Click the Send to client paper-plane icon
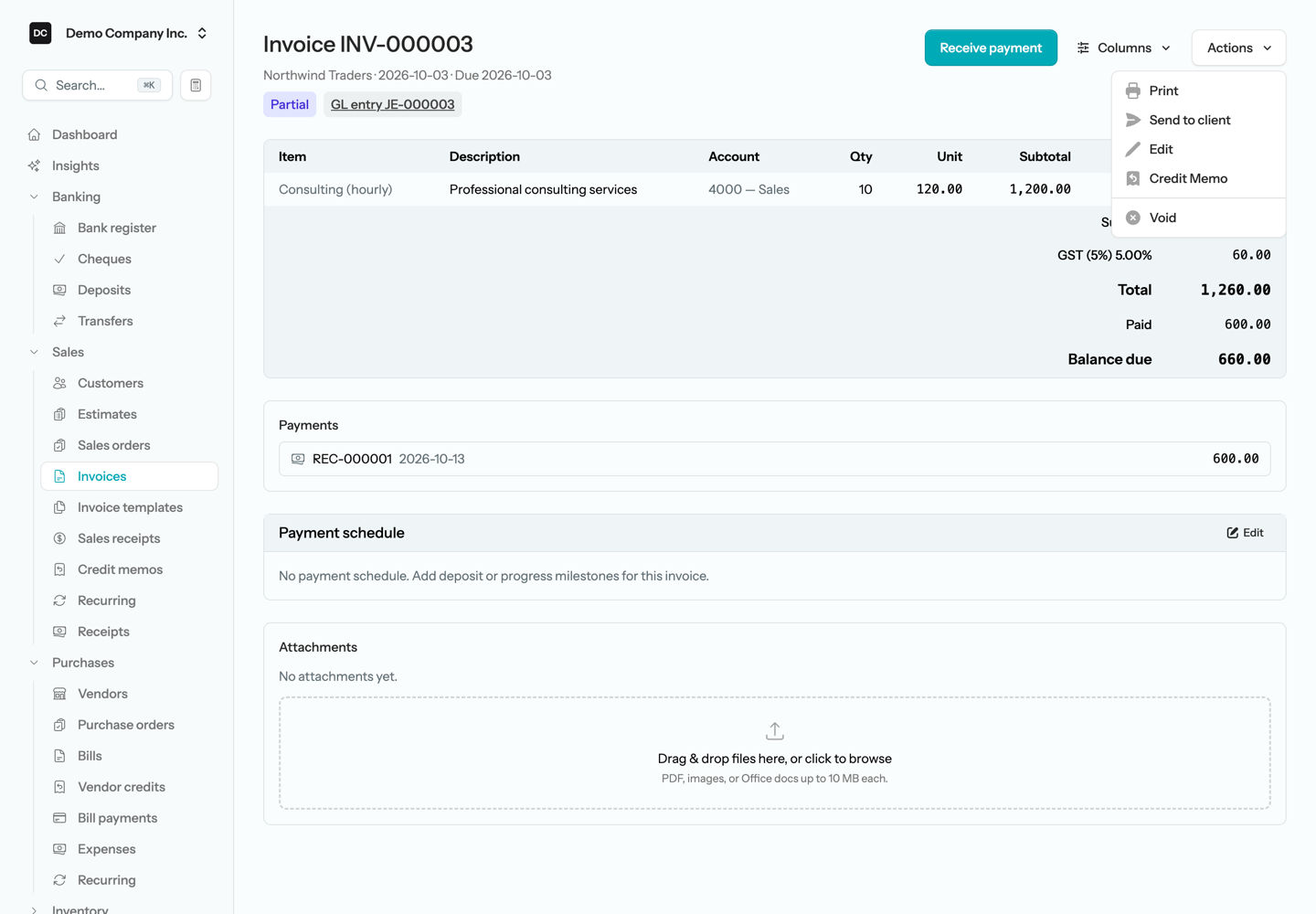This screenshot has width=1316, height=914. click(1133, 120)
